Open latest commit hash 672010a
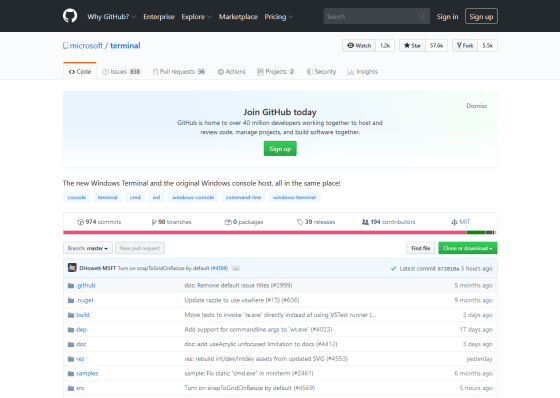Viewport: 560px width, 398px height. (448, 269)
